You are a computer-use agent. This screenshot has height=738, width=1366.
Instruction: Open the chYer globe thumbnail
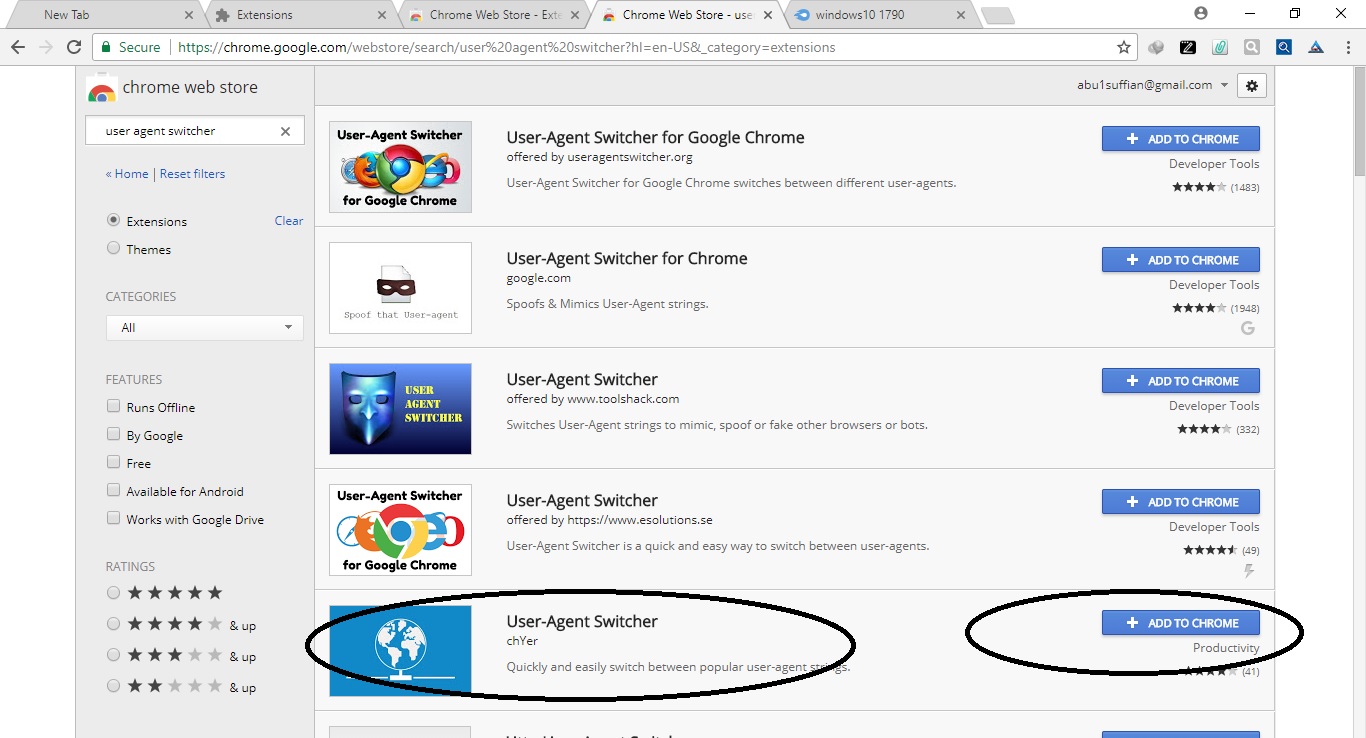coord(400,650)
